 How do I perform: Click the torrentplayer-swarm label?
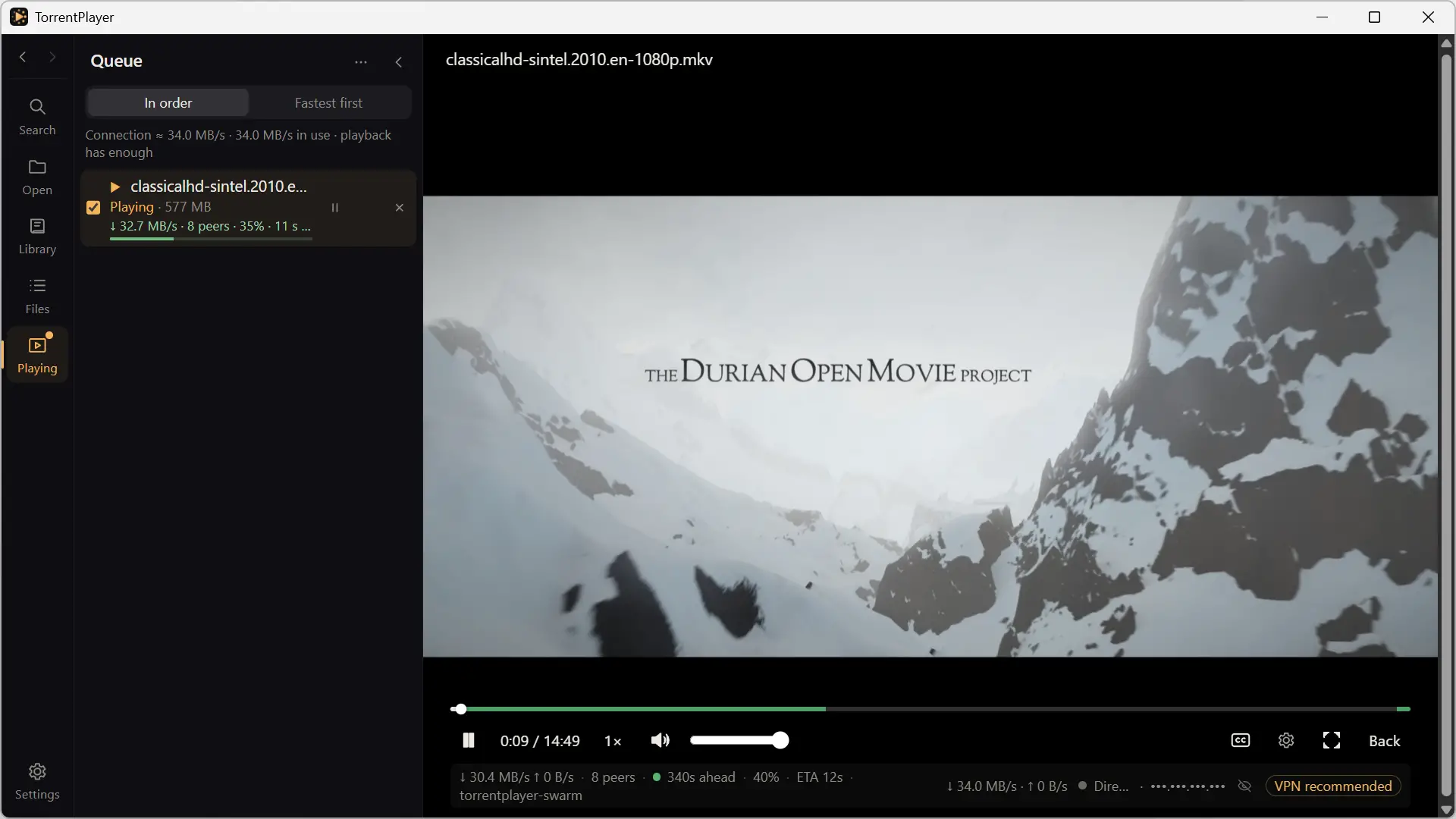coord(520,795)
